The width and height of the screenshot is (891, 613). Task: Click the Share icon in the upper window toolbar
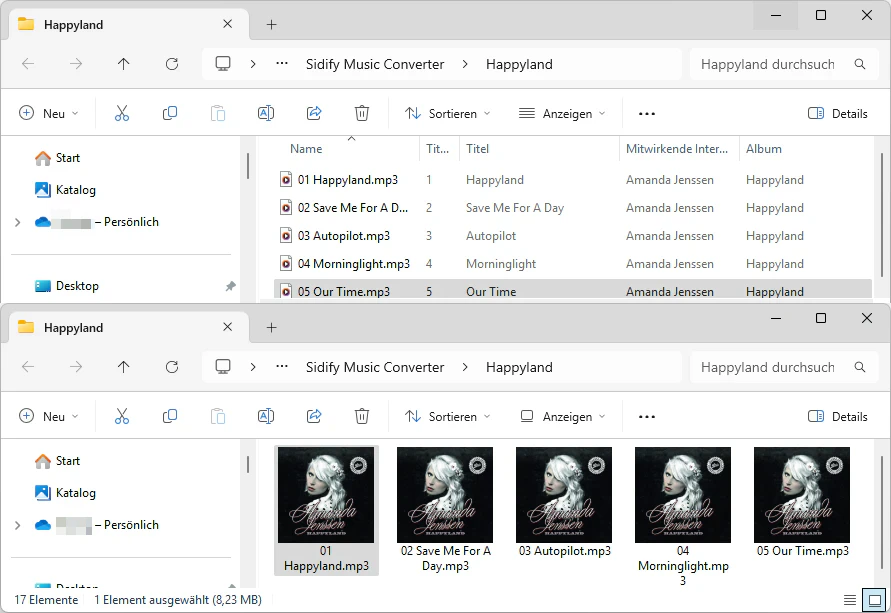tap(314, 113)
